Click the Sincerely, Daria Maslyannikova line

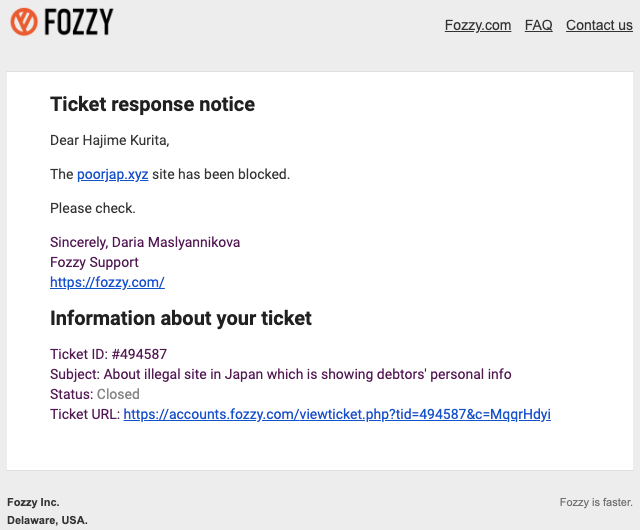click(145, 242)
